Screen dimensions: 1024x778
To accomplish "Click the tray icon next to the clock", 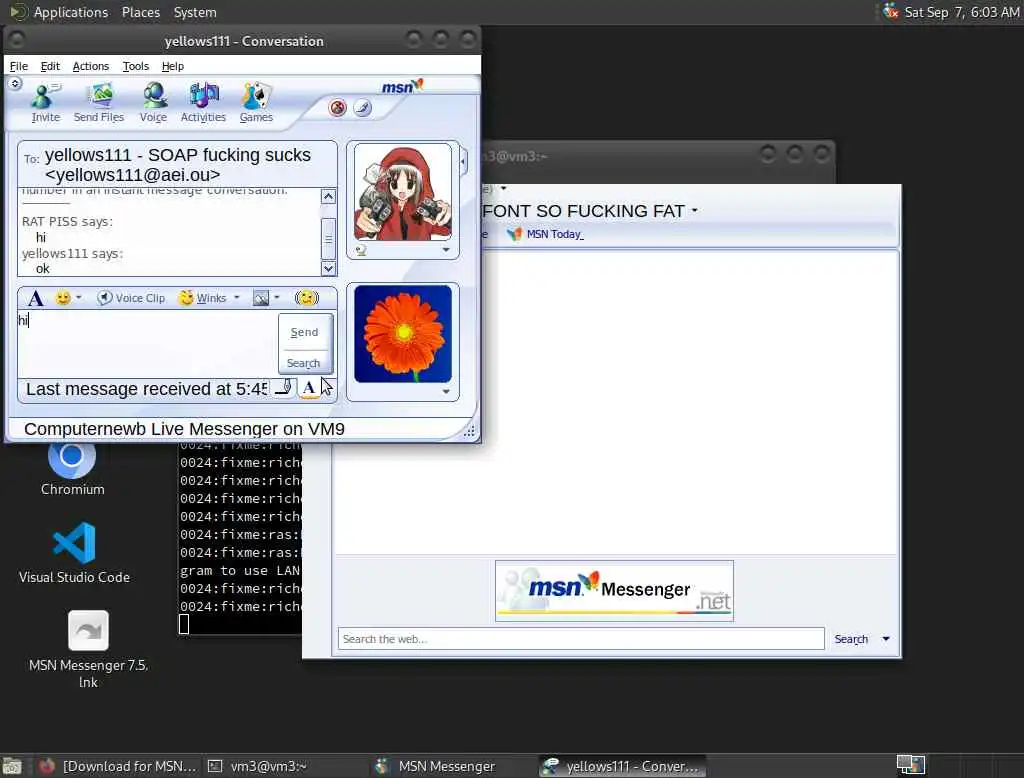I will pos(891,11).
